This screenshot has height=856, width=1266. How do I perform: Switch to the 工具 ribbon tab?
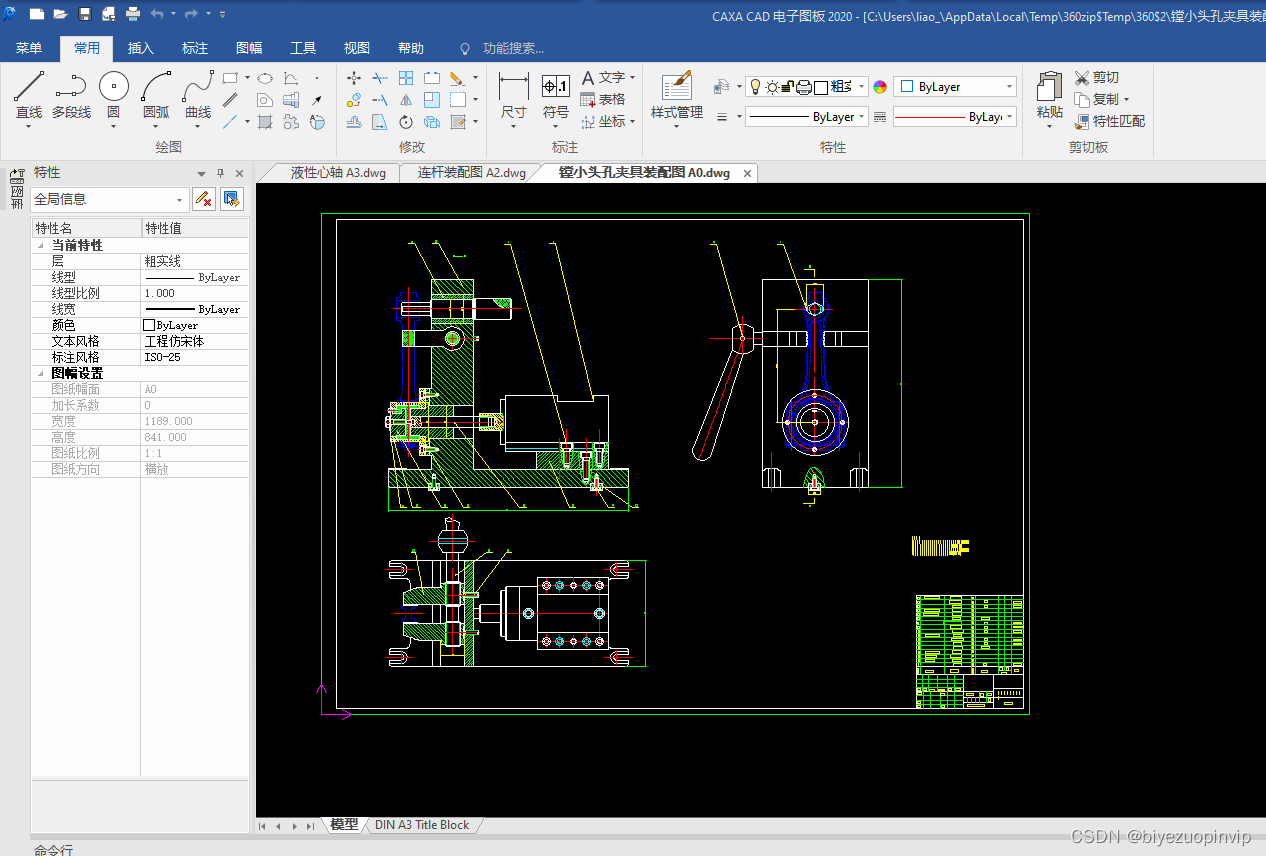click(303, 48)
